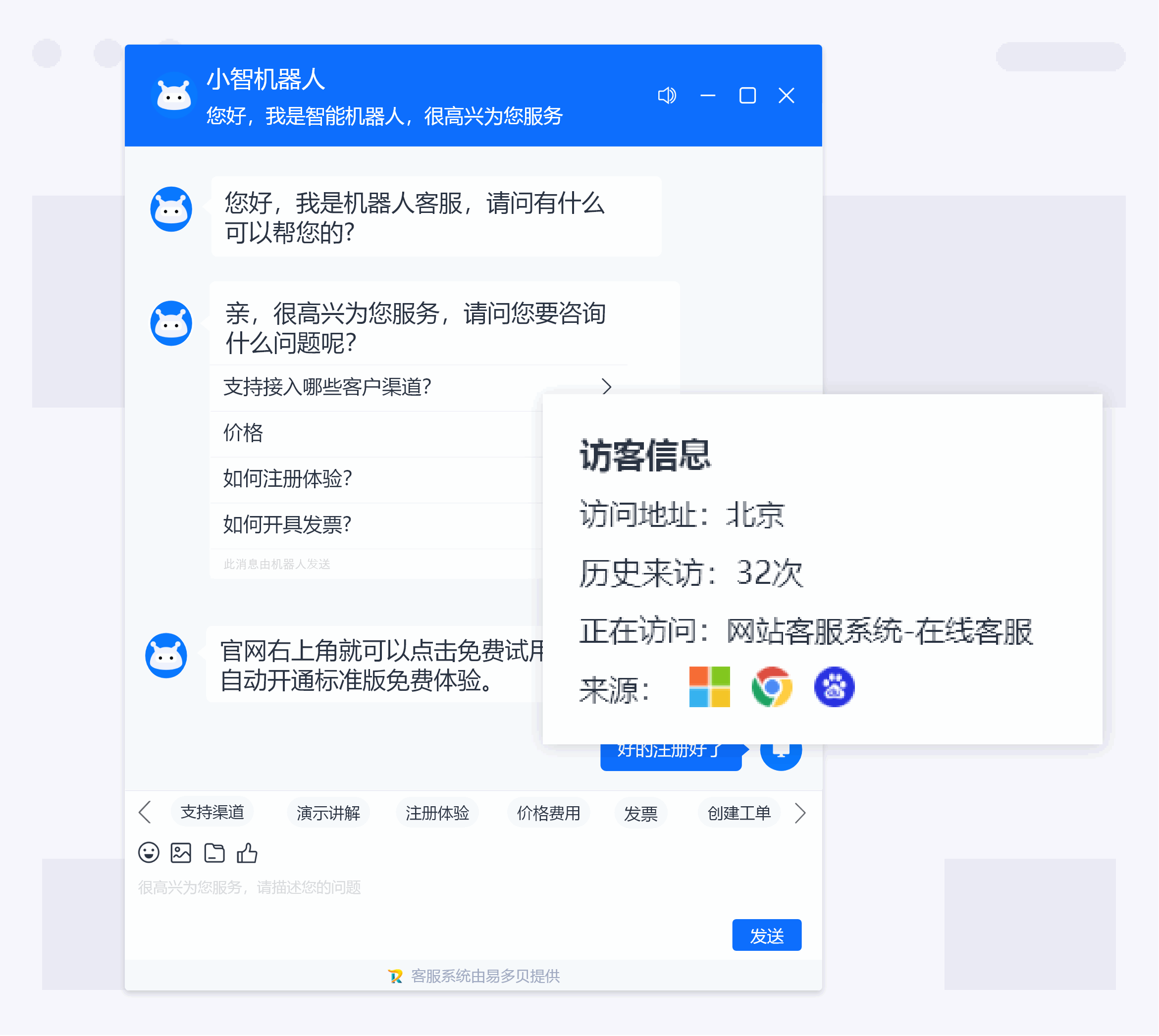
Task: Open the emoji picker icon
Action: (x=149, y=853)
